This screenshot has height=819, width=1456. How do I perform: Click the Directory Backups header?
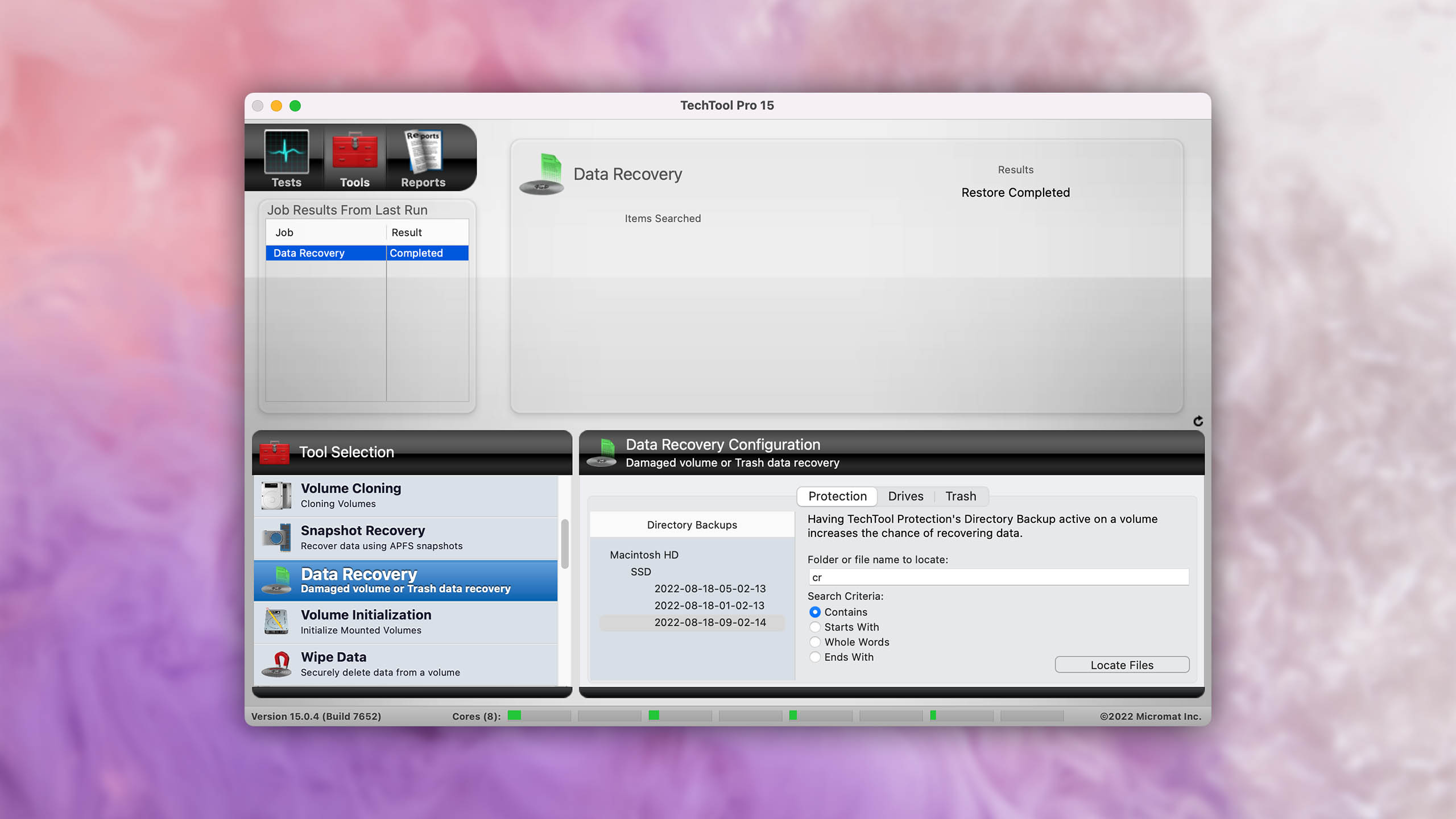click(692, 524)
